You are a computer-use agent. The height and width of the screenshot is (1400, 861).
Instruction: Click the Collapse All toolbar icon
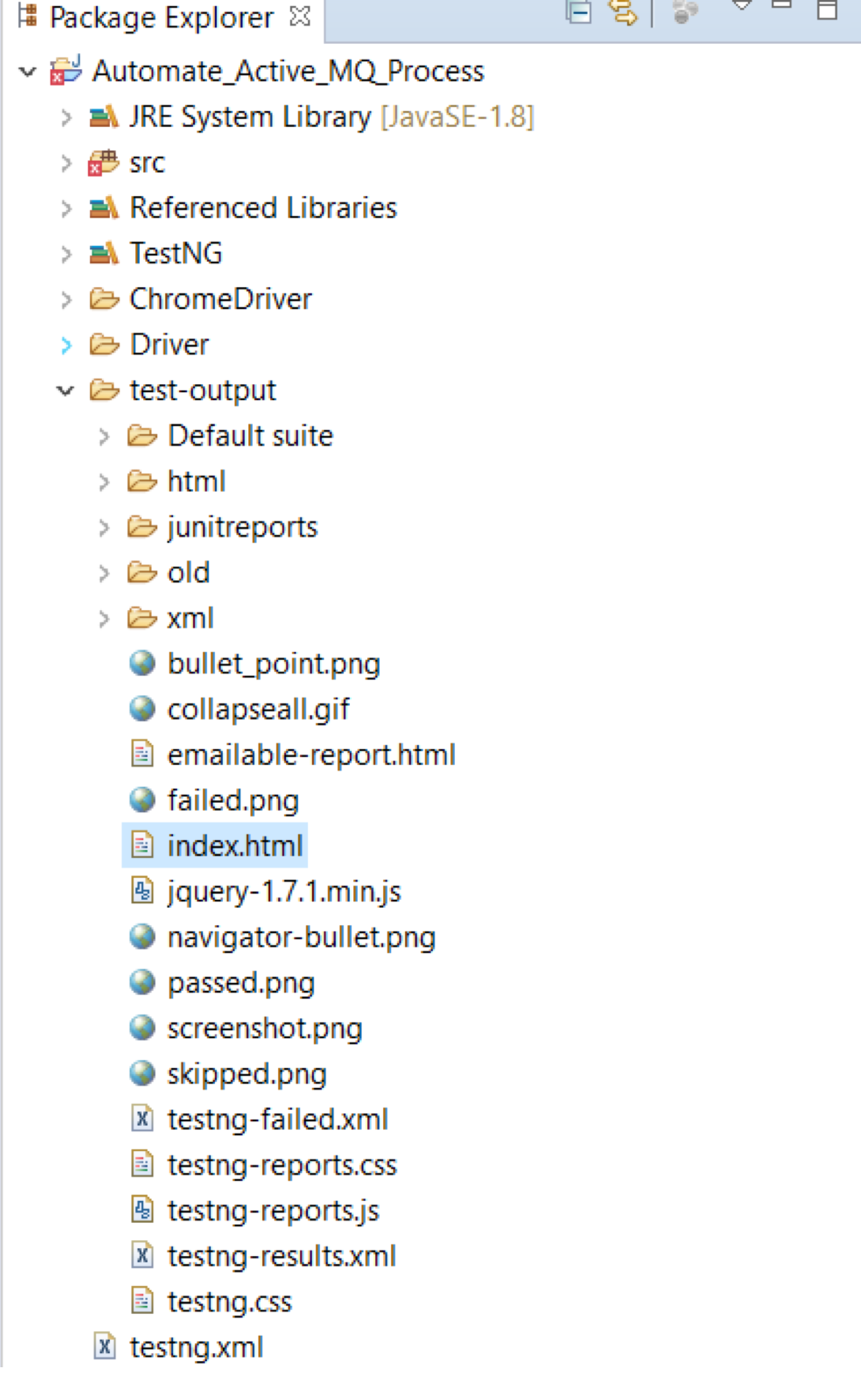pos(579,12)
